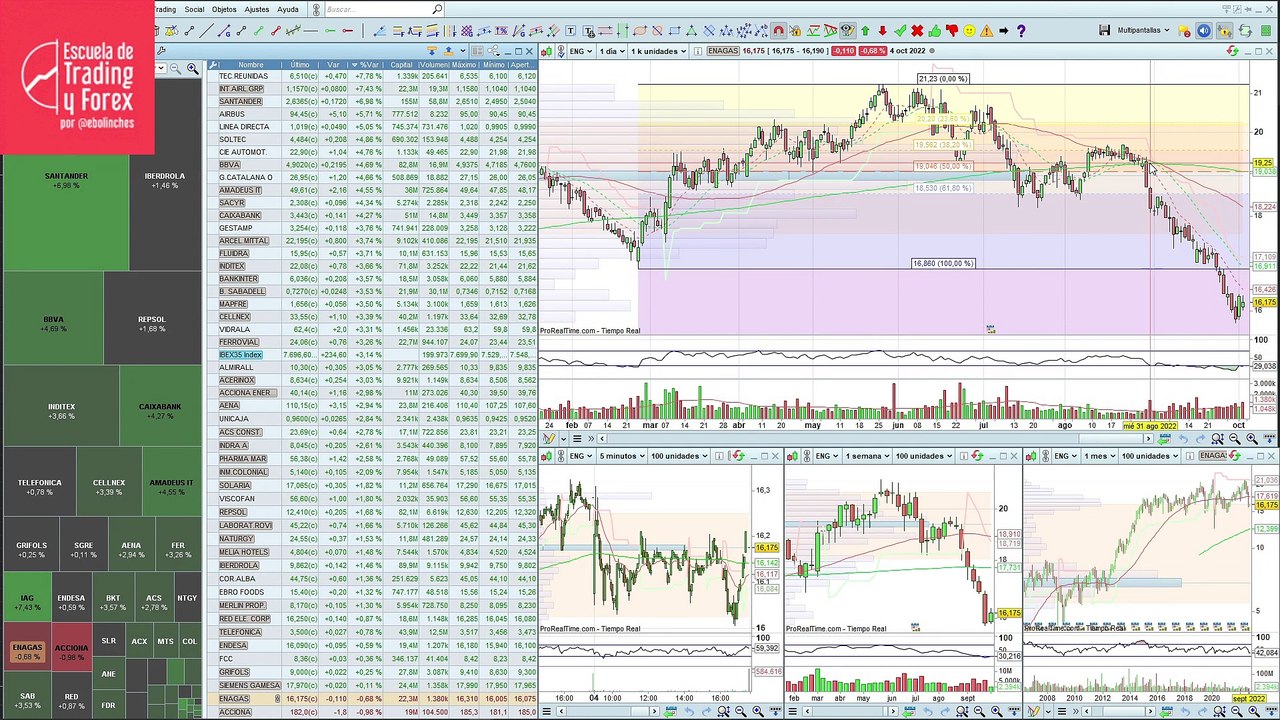Select the red thumbs-down marker
This screenshot has height=720, width=1280.
pos(952,31)
